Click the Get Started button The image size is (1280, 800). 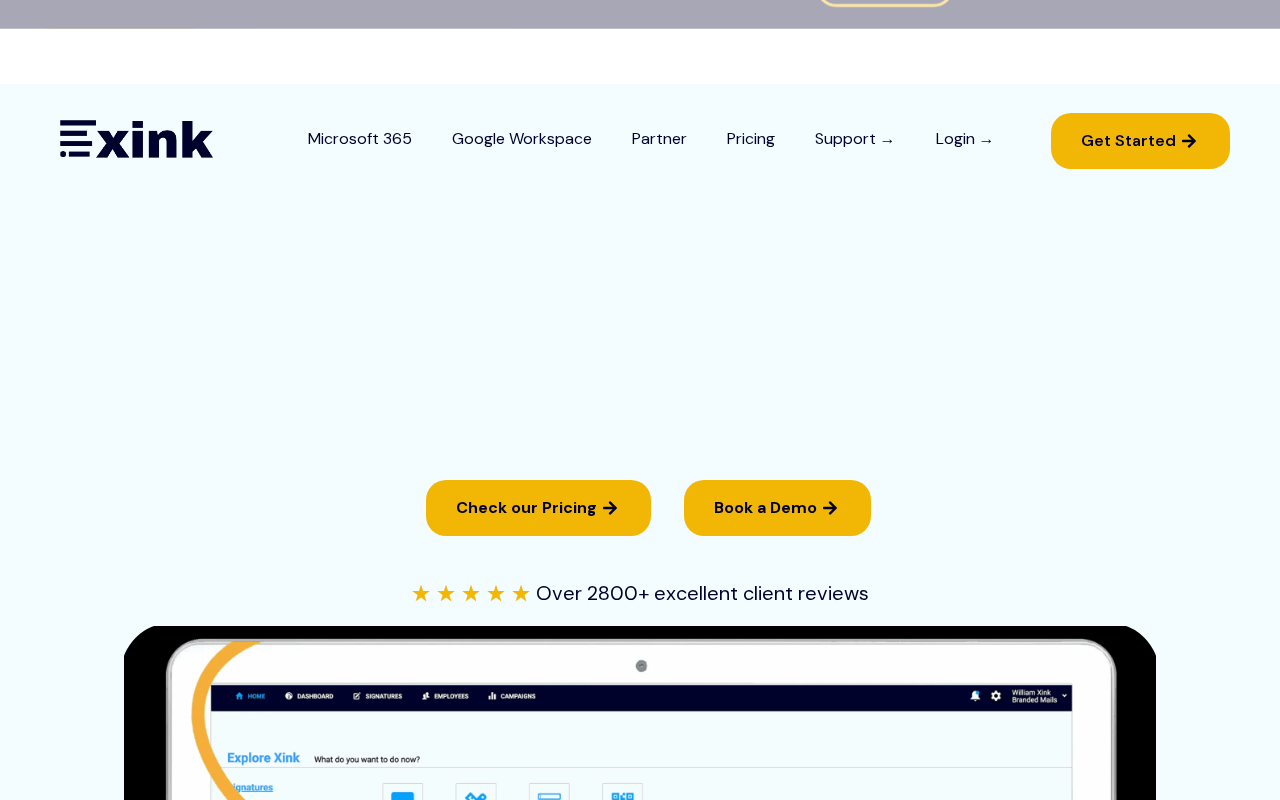1140,141
